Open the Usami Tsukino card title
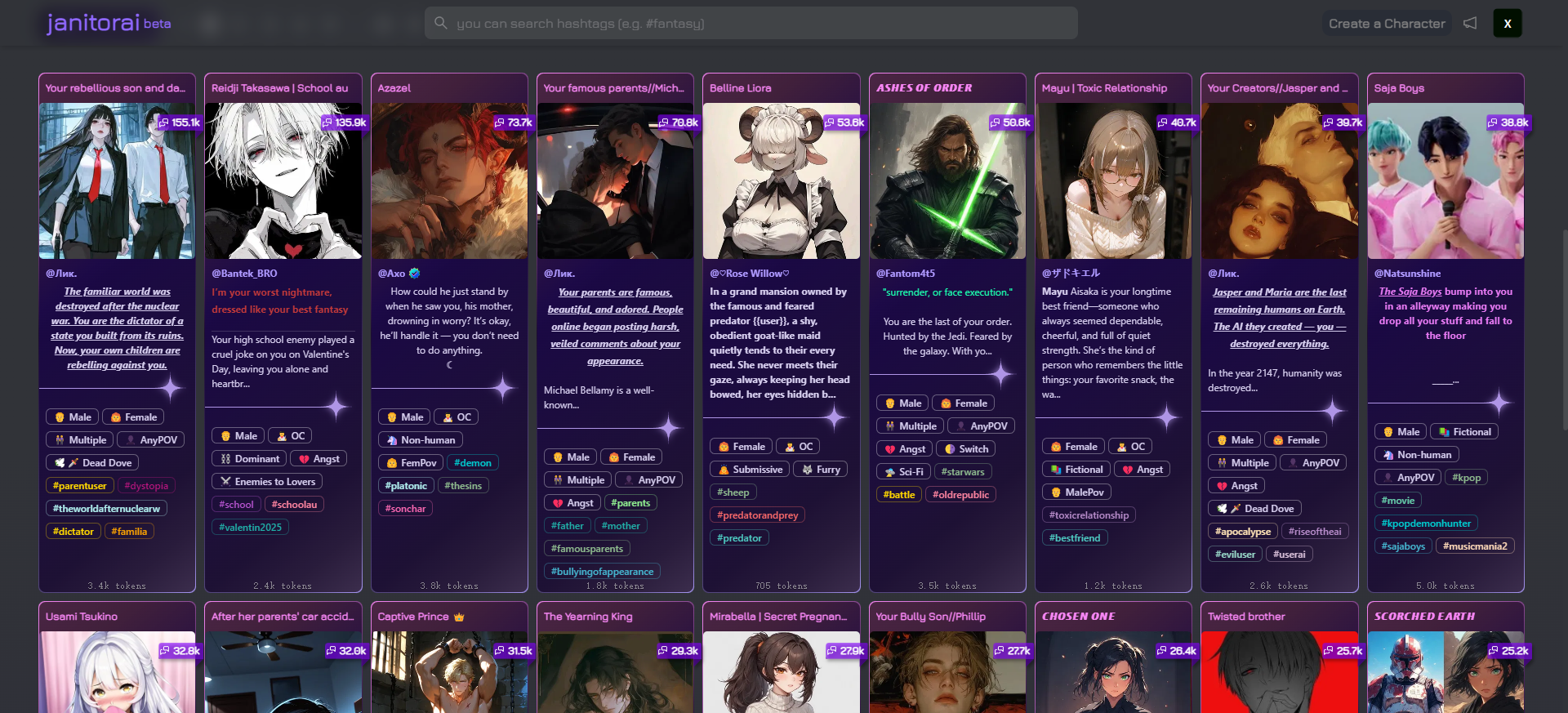Screen dimensions: 1568x713 pyautogui.click(x=82, y=617)
